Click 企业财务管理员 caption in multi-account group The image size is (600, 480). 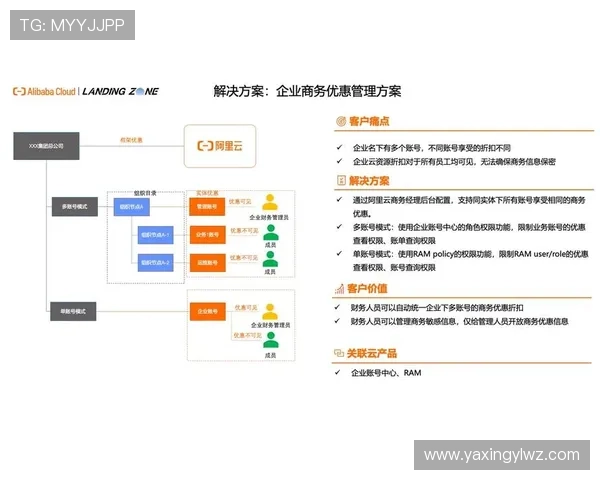(x=269, y=217)
